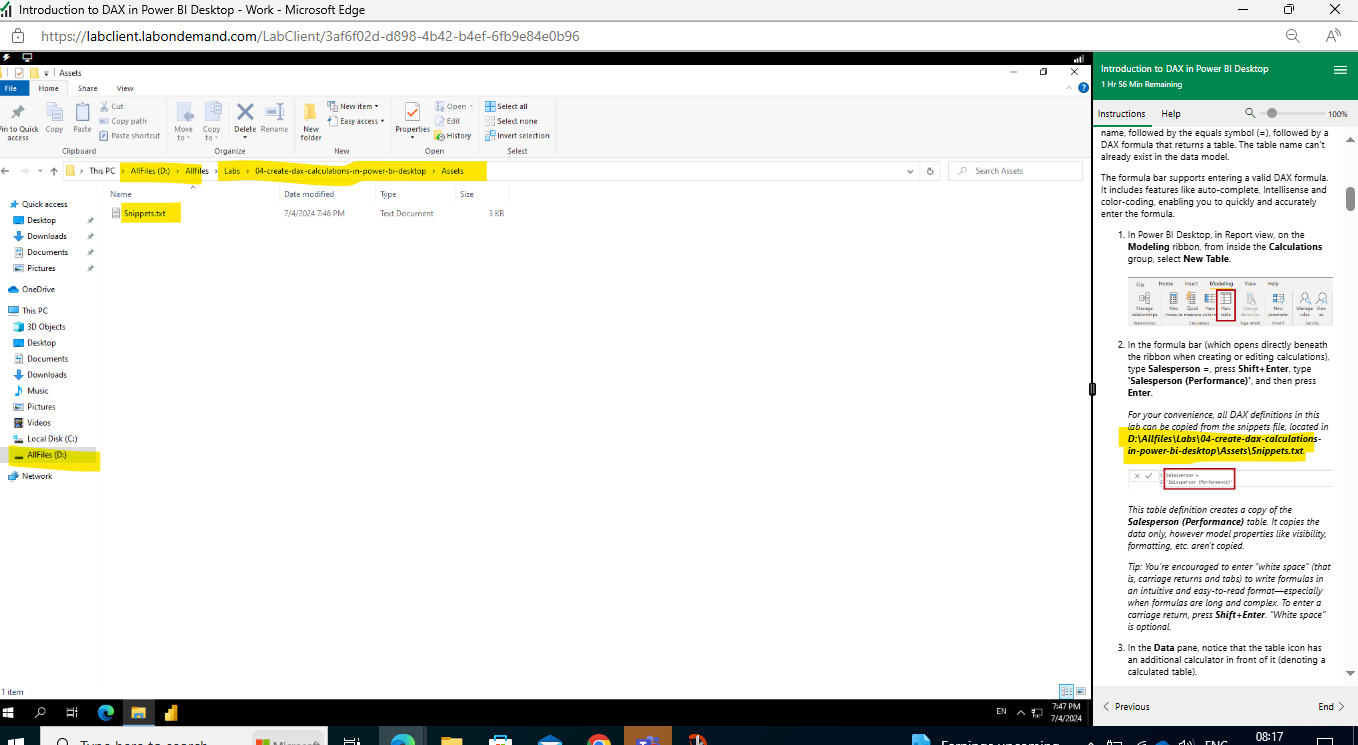Select the Copy path icon
This screenshot has height=745, width=1358.
(122, 120)
